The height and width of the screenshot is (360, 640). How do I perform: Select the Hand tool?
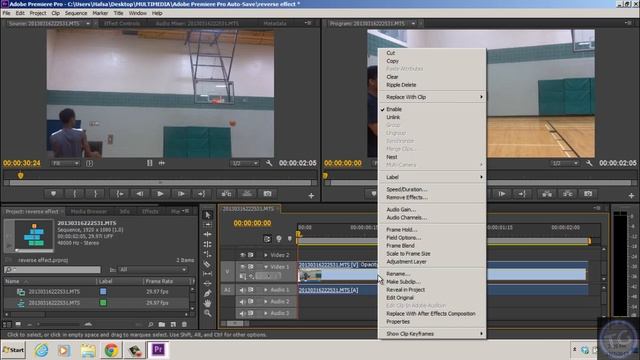(x=208, y=303)
